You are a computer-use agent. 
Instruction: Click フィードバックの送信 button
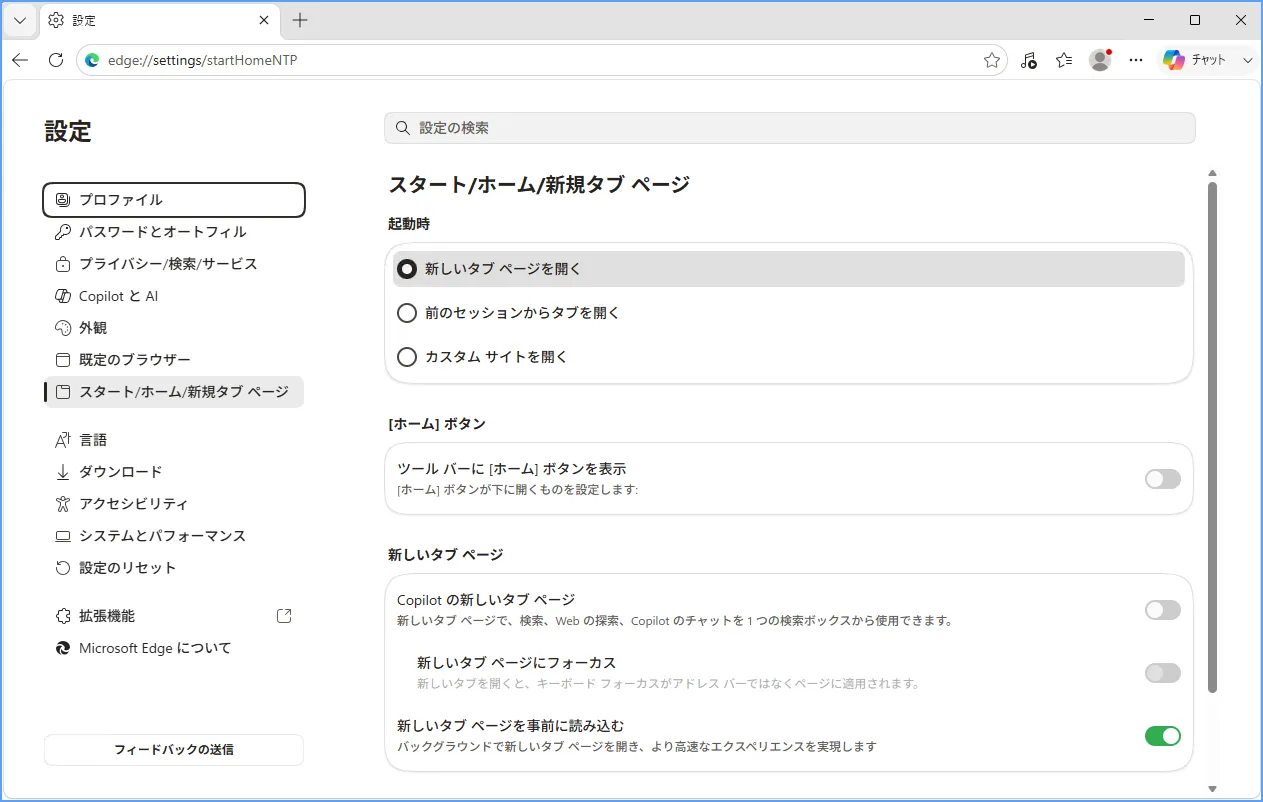pos(174,749)
